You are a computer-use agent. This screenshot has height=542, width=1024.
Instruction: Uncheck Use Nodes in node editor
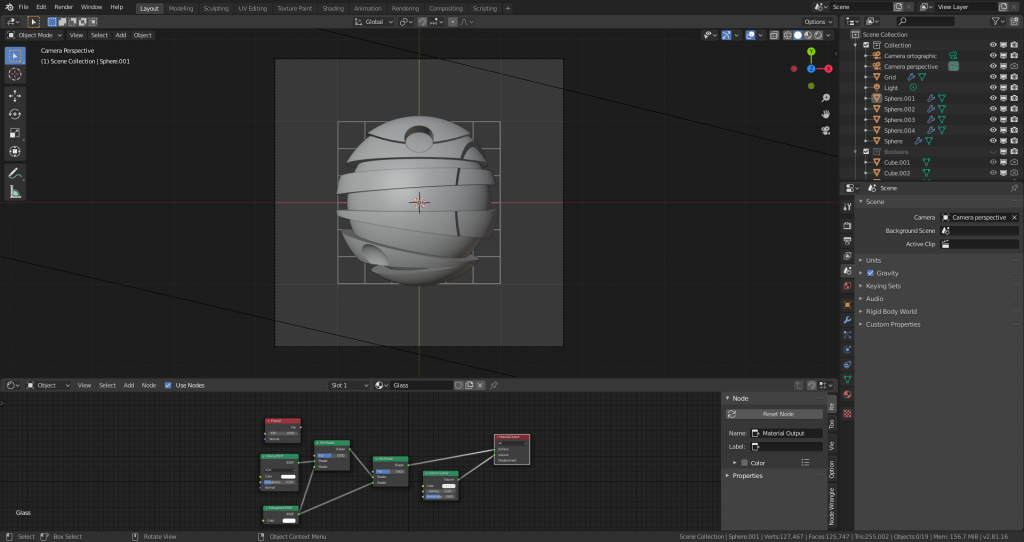coord(169,385)
